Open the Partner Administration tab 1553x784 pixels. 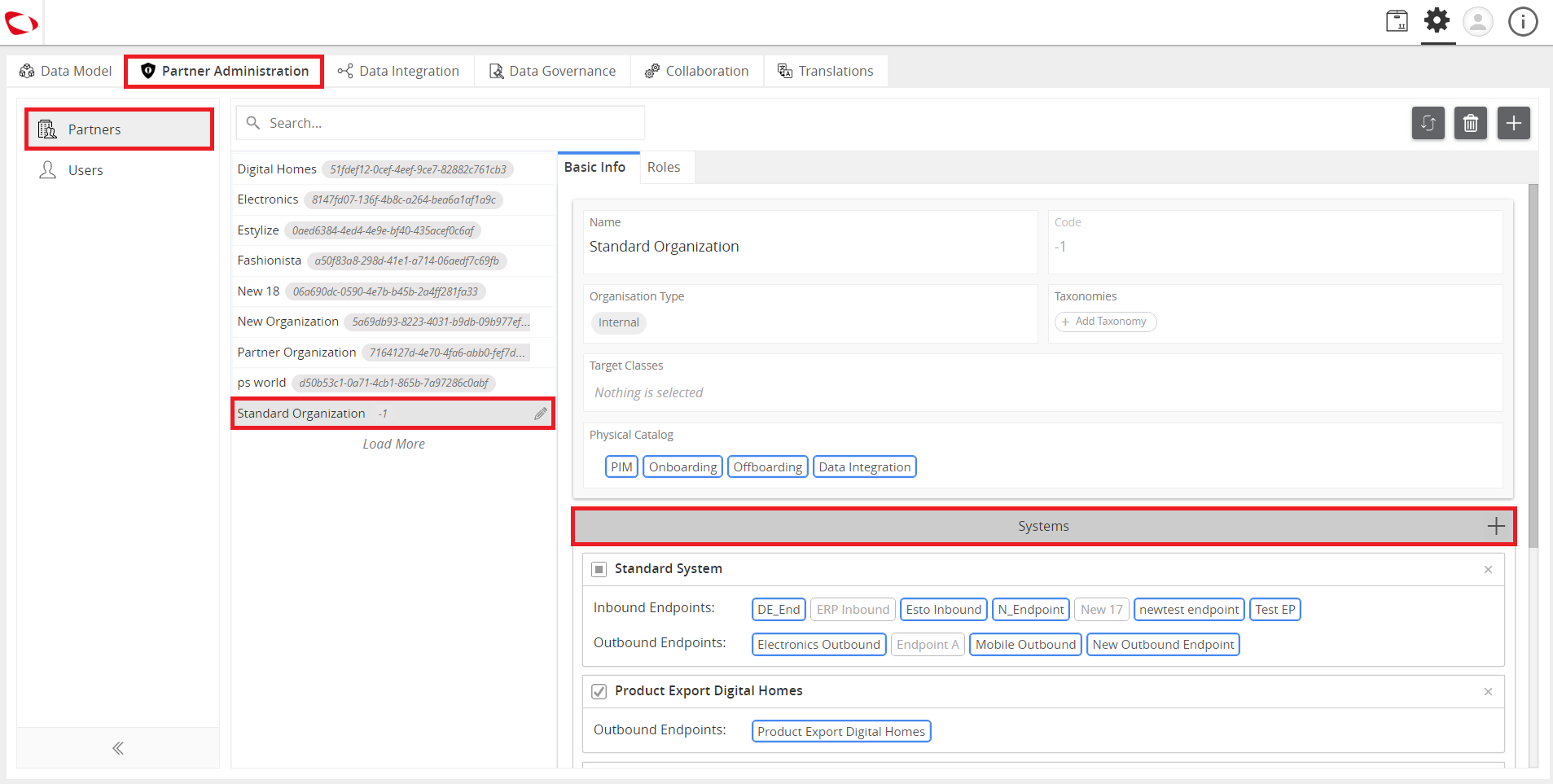pyautogui.click(x=225, y=71)
